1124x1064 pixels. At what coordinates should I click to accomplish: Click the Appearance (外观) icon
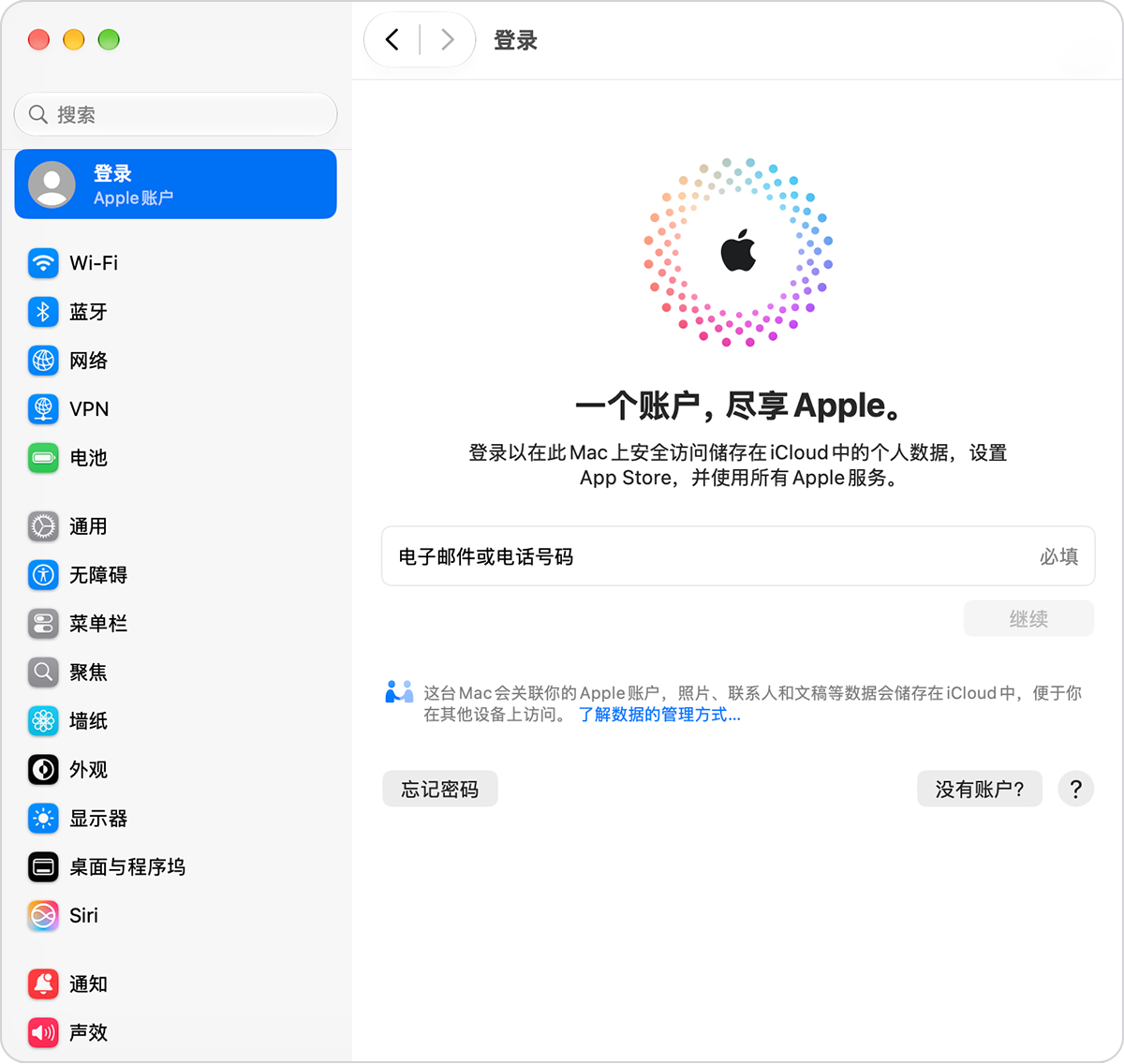click(x=43, y=770)
